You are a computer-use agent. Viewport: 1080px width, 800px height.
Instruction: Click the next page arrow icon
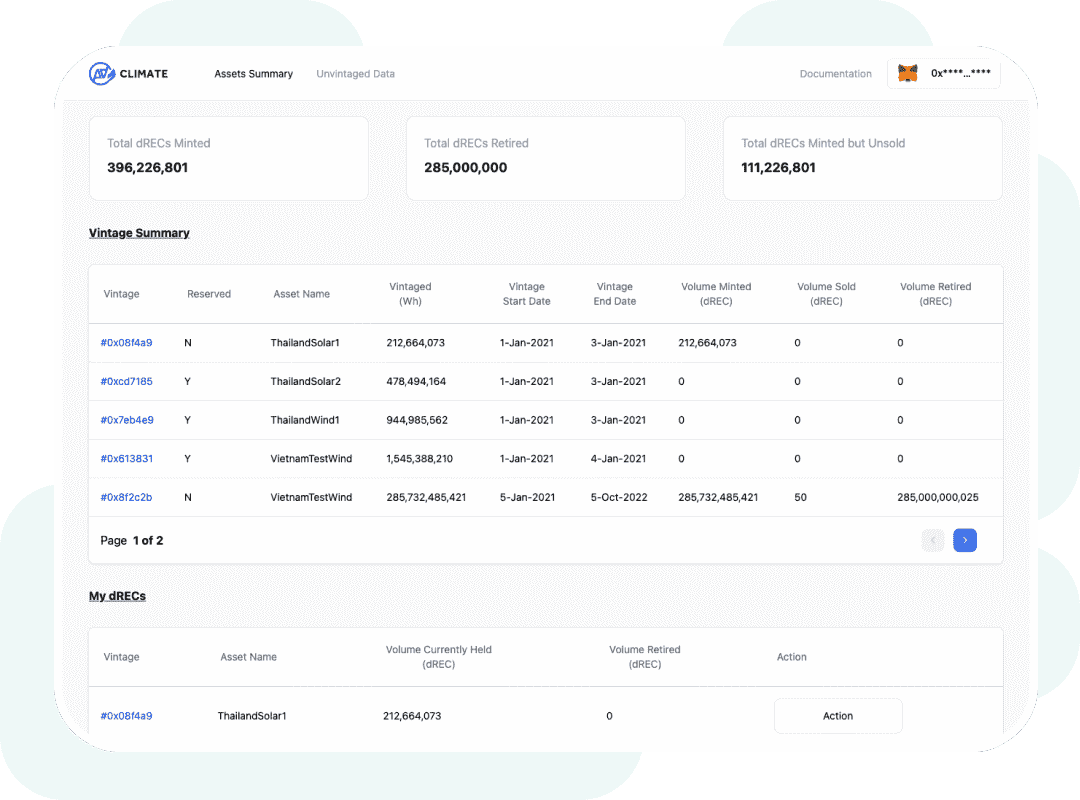pos(965,540)
